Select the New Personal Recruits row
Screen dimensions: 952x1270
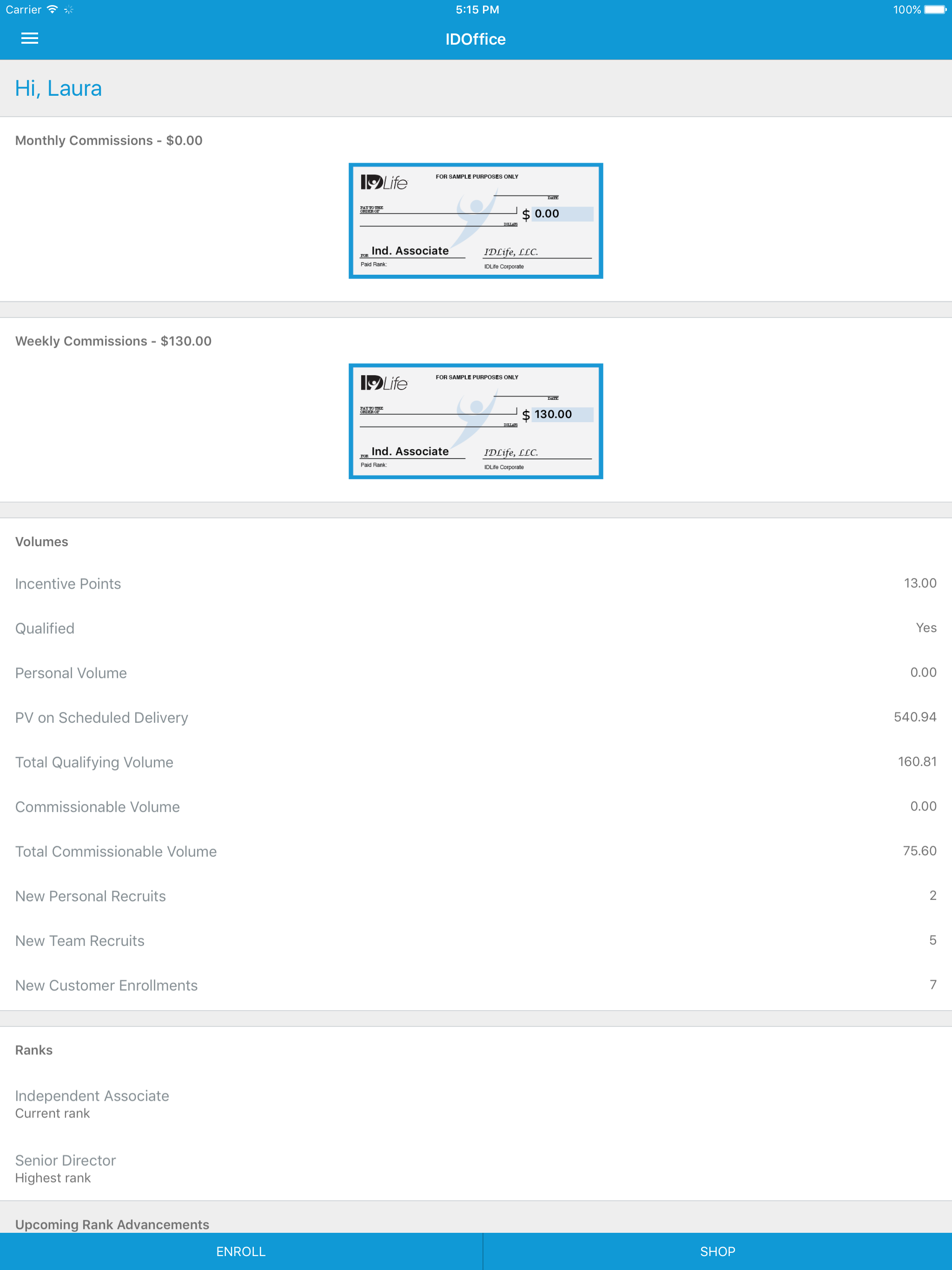point(476,896)
